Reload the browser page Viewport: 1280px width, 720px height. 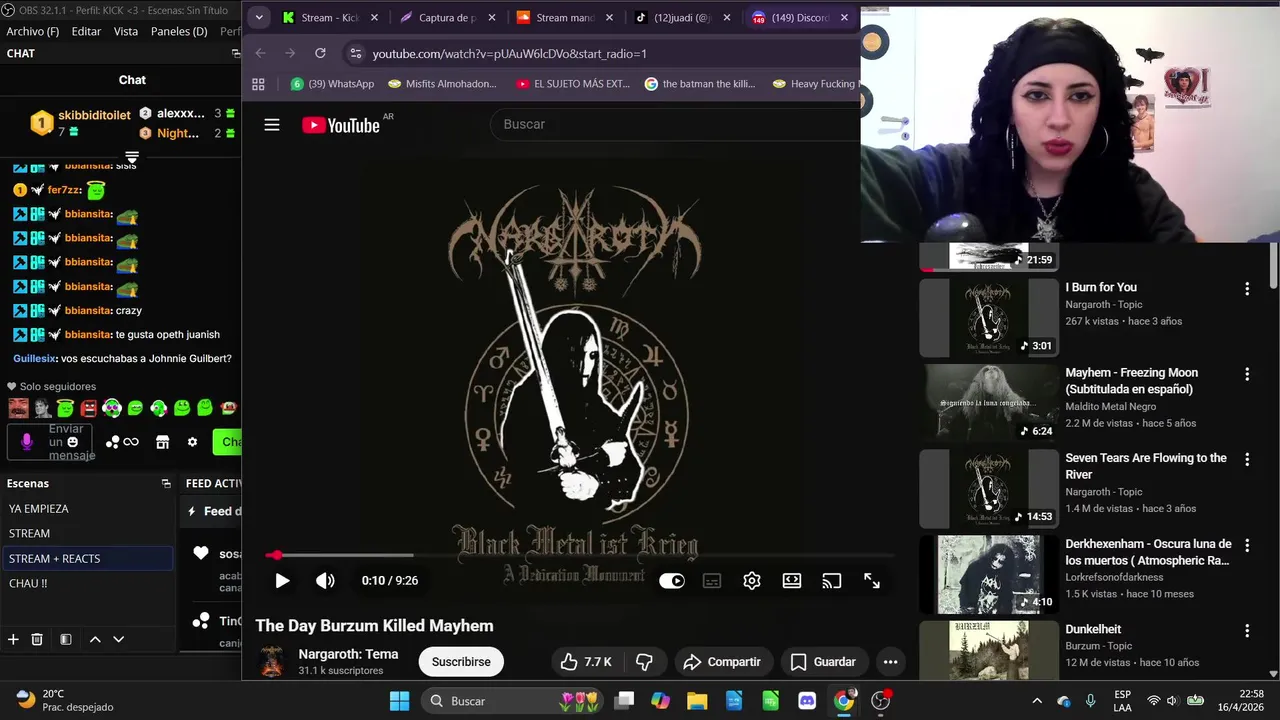(320, 53)
